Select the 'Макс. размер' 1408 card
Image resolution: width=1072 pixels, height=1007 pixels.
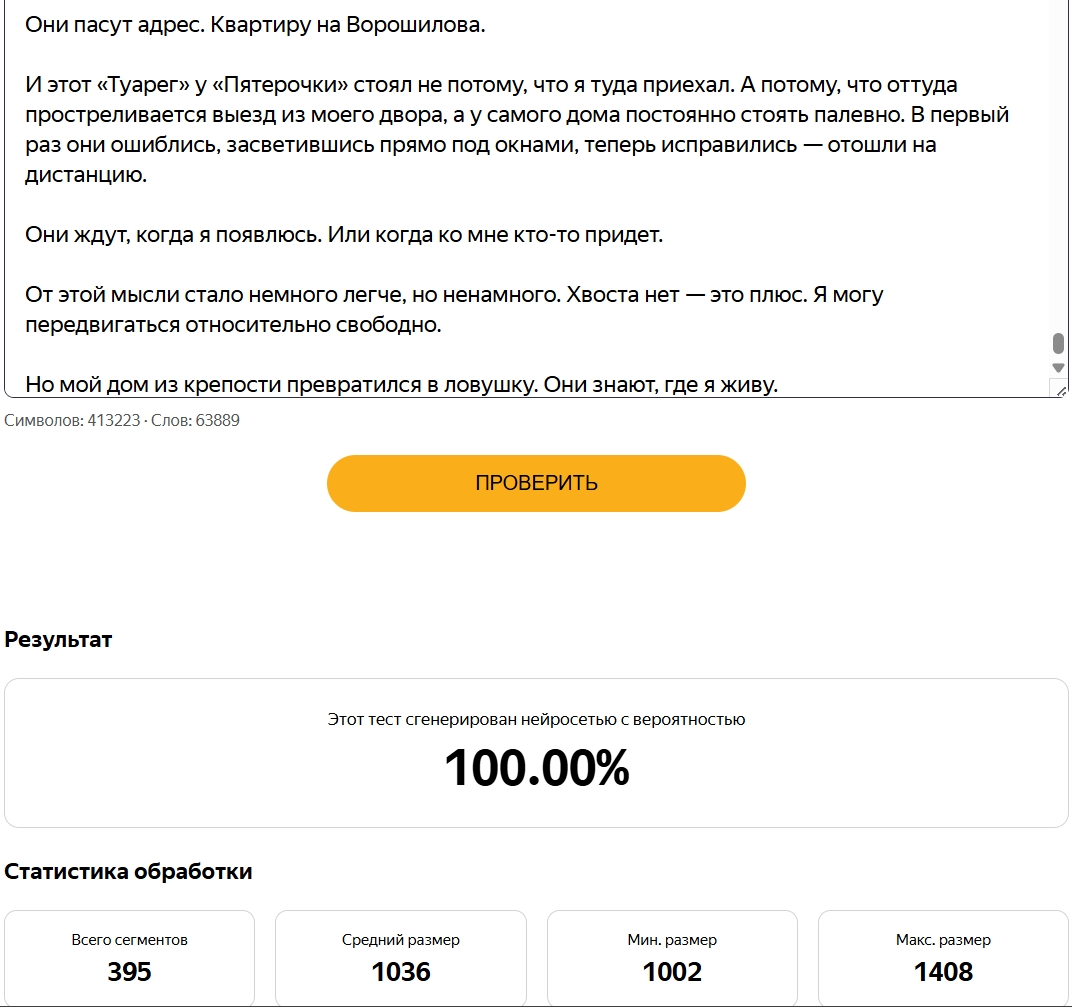pyautogui.click(x=943, y=958)
